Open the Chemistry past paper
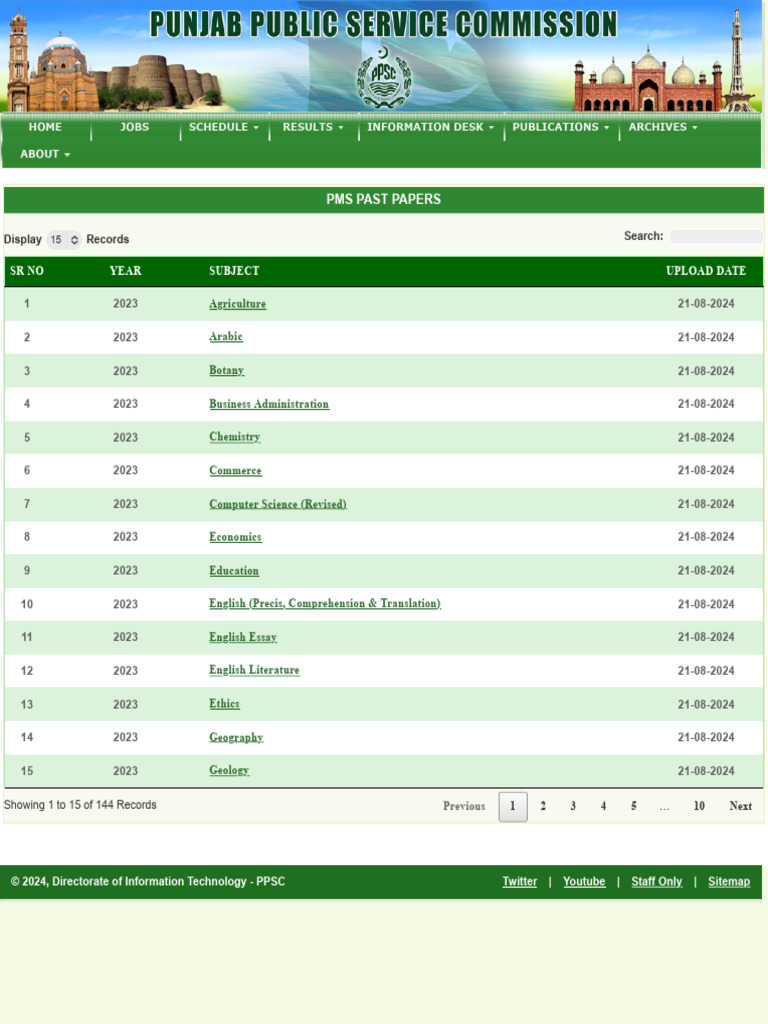The image size is (768, 1024). [234, 437]
